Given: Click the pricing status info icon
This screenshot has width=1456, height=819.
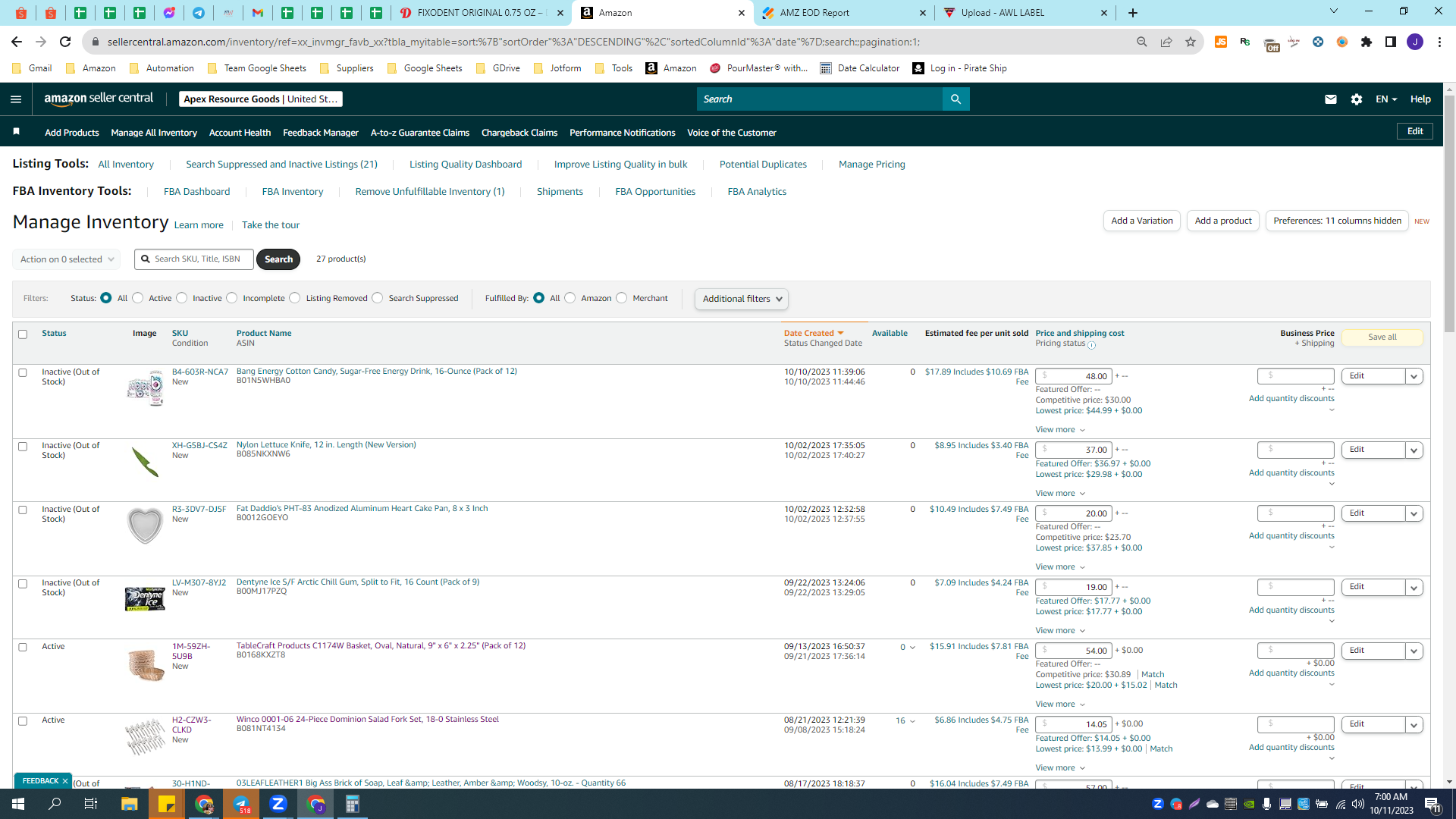Looking at the screenshot, I should [x=1092, y=345].
